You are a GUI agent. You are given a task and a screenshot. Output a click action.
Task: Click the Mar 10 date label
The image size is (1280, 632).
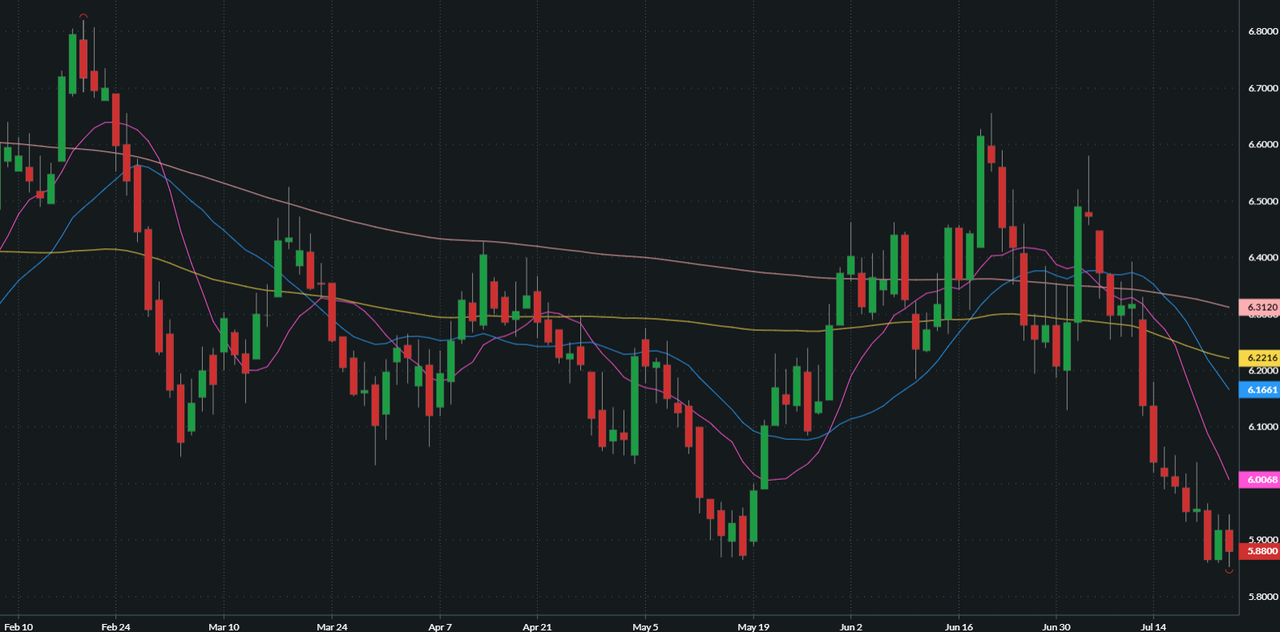(x=224, y=627)
